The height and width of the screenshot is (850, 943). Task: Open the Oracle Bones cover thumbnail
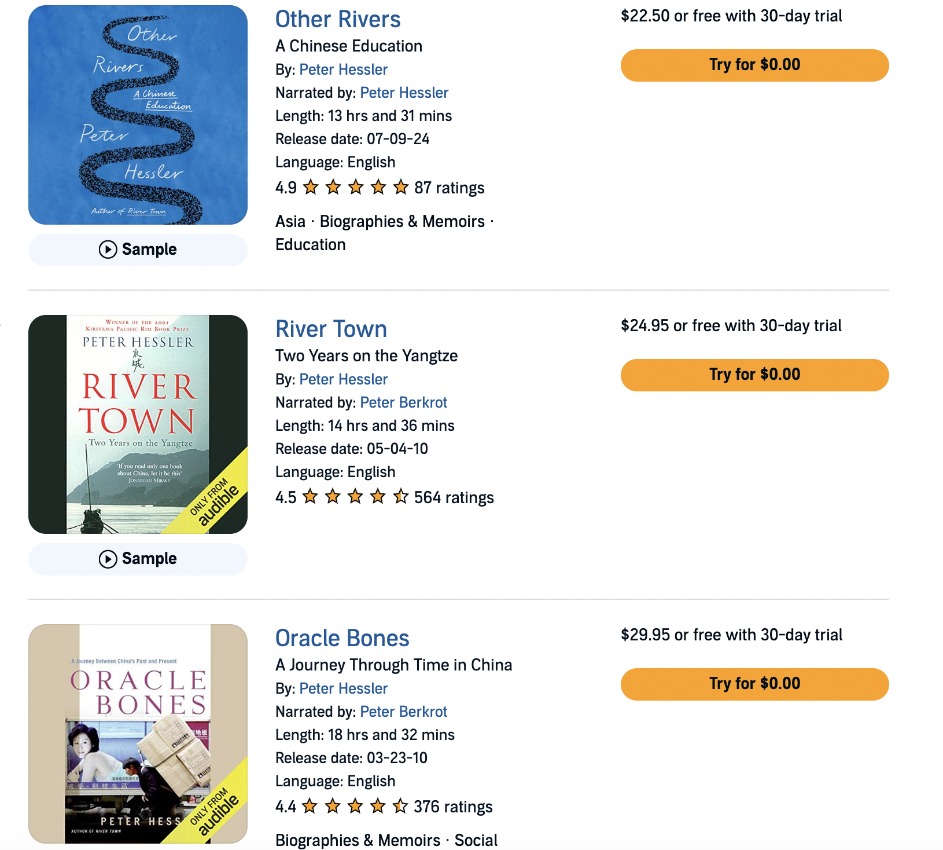(138, 734)
